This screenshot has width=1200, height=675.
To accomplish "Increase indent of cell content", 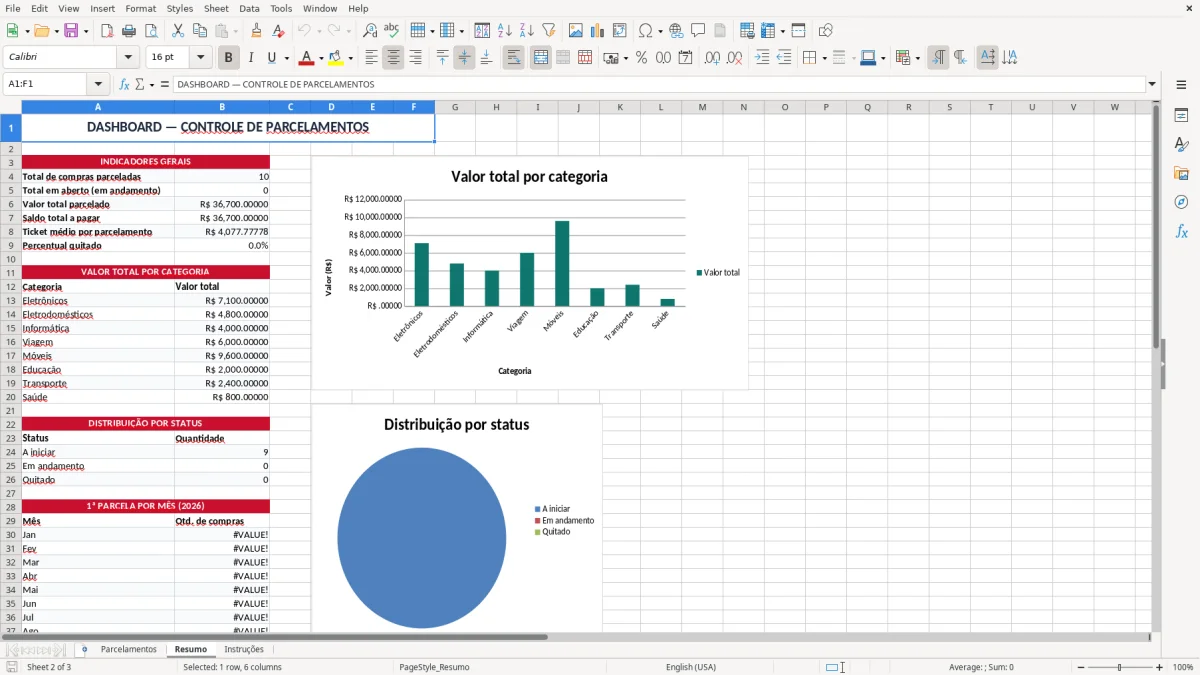I will tap(762, 58).
